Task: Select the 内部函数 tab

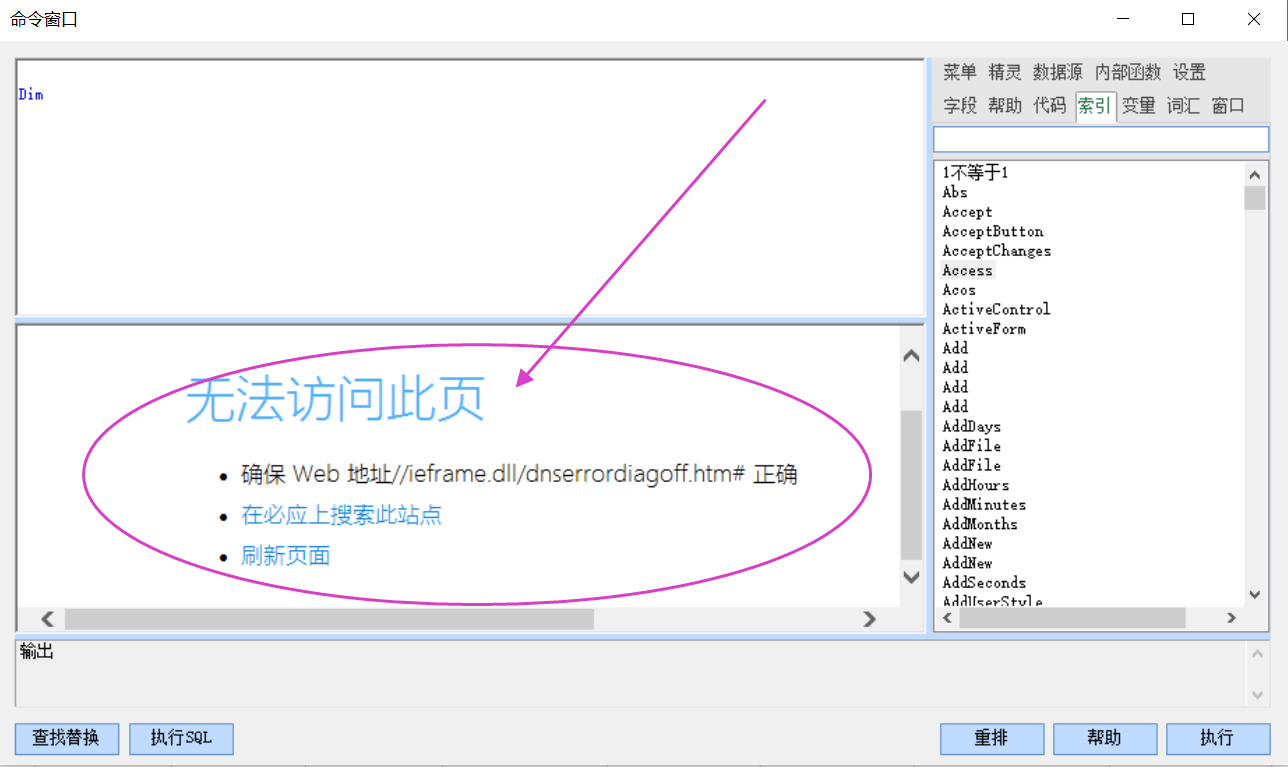Action: click(x=1128, y=72)
